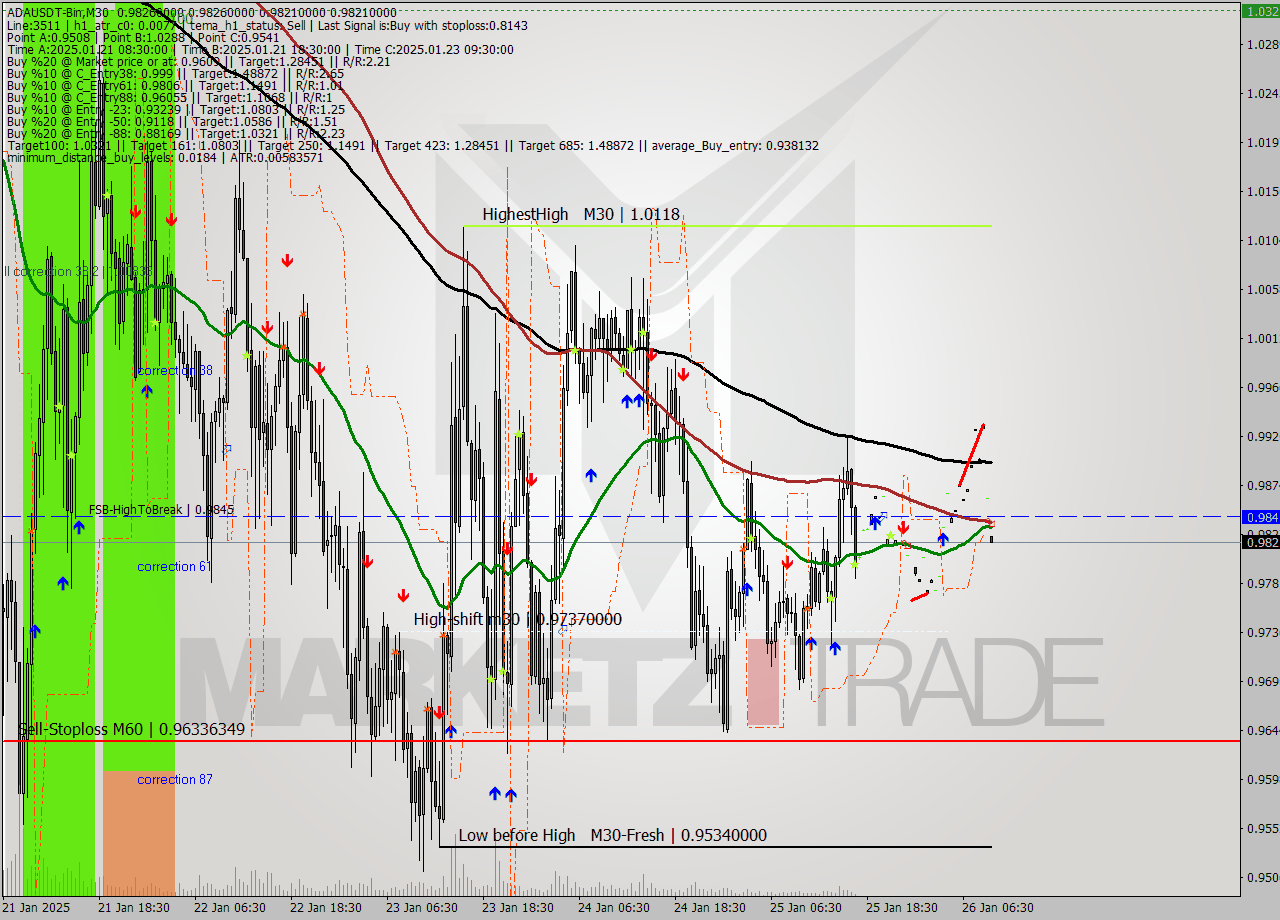The height and width of the screenshot is (920, 1280).
Task: Click the 'correction 38' label
Action: pos(175,370)
